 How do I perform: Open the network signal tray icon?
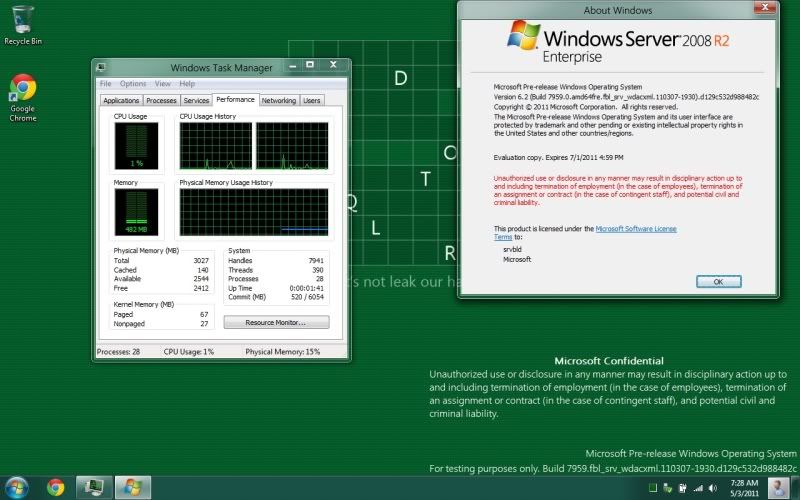point(697,488)
